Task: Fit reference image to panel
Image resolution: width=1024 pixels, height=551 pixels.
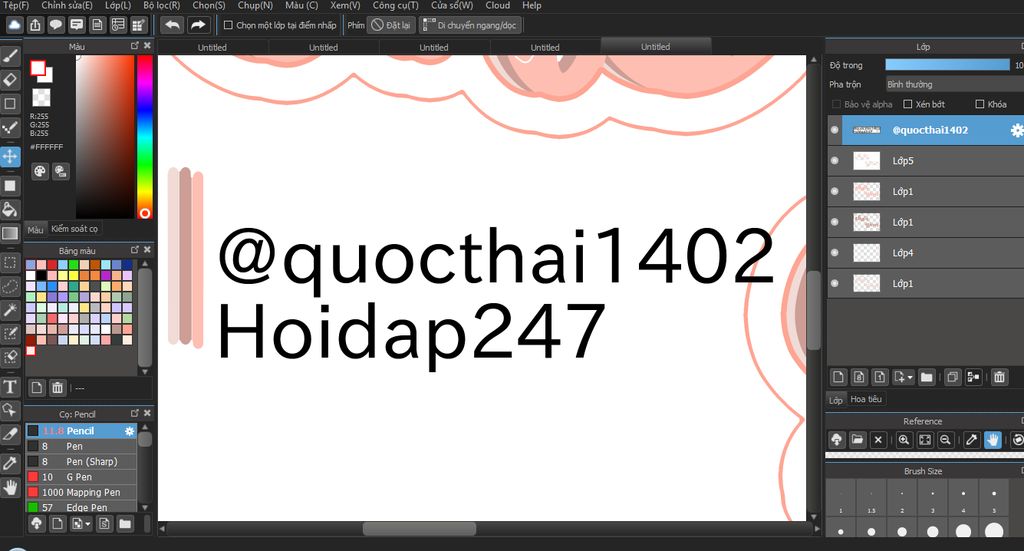Action: pos(925,440)
